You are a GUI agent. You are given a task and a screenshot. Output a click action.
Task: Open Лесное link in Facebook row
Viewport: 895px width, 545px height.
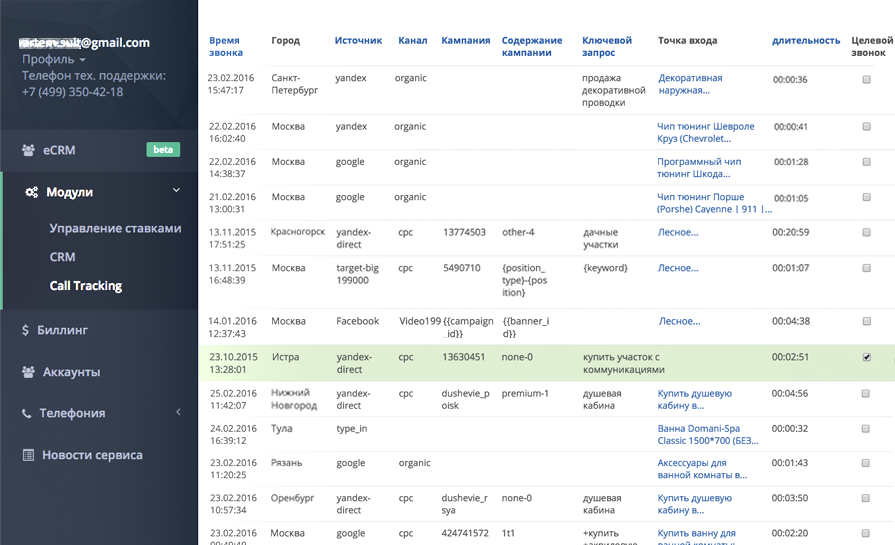(680, 321)
